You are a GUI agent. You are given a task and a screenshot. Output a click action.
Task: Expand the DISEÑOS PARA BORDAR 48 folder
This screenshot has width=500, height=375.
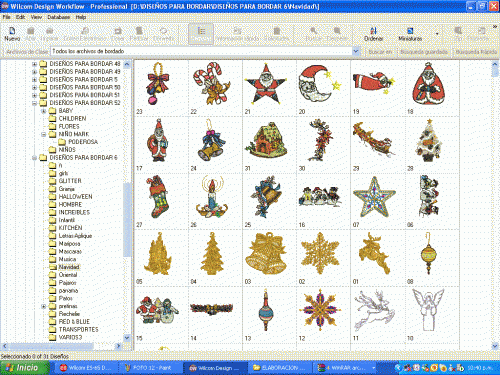pos(34,64)
